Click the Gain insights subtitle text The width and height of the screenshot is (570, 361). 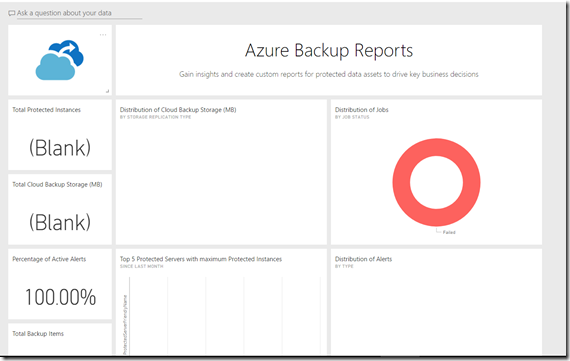[329, 74]
